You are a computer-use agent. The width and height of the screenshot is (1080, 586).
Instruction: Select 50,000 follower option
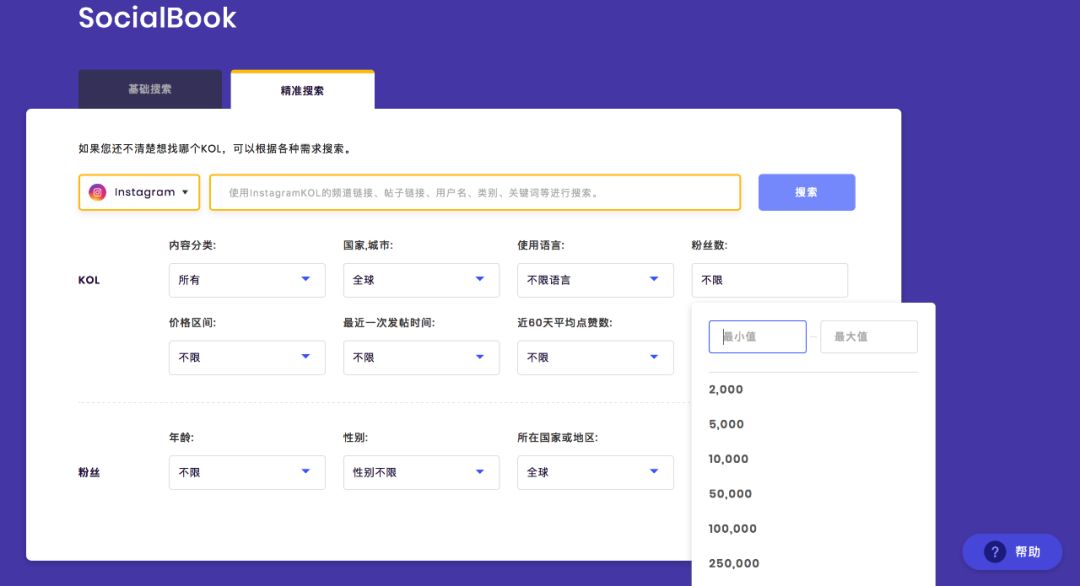pyautogui.click(x=730, y=494)
